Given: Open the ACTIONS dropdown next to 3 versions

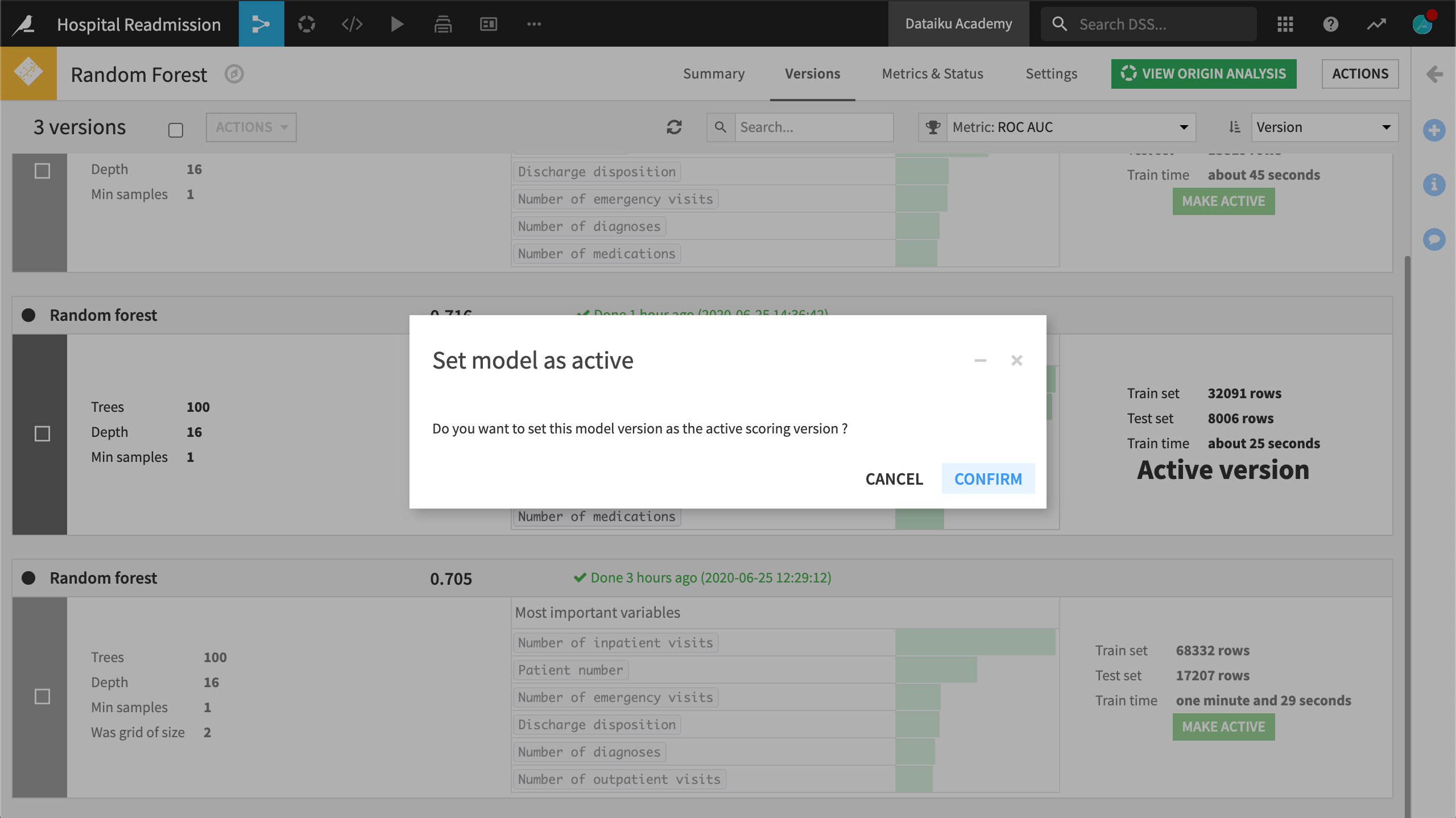Looking at the screenshot, I should (x=251, y=127).
